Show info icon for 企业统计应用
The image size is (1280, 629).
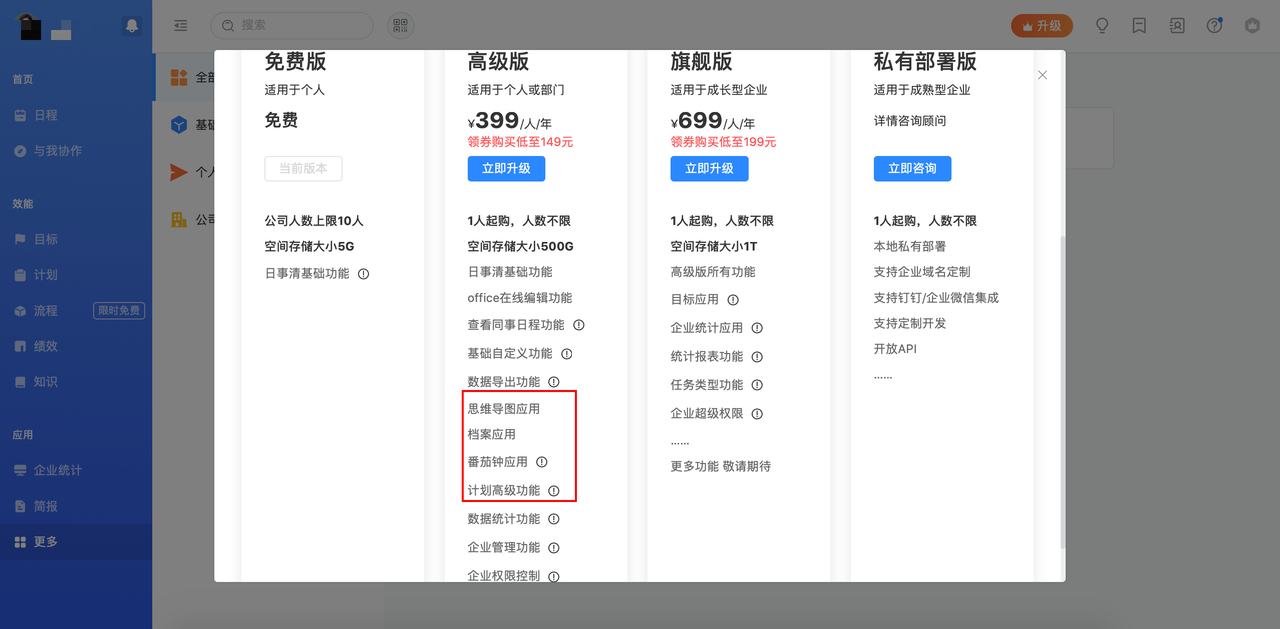pos(757,328)
